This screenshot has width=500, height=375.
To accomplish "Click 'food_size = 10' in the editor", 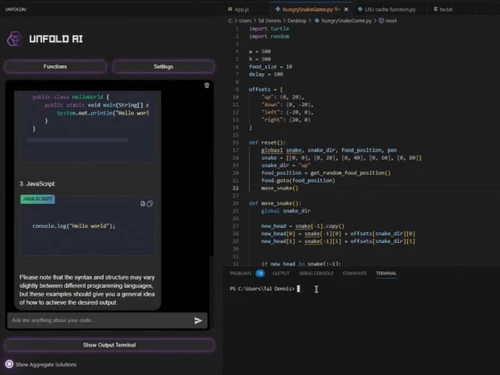I will click(270, 67).
